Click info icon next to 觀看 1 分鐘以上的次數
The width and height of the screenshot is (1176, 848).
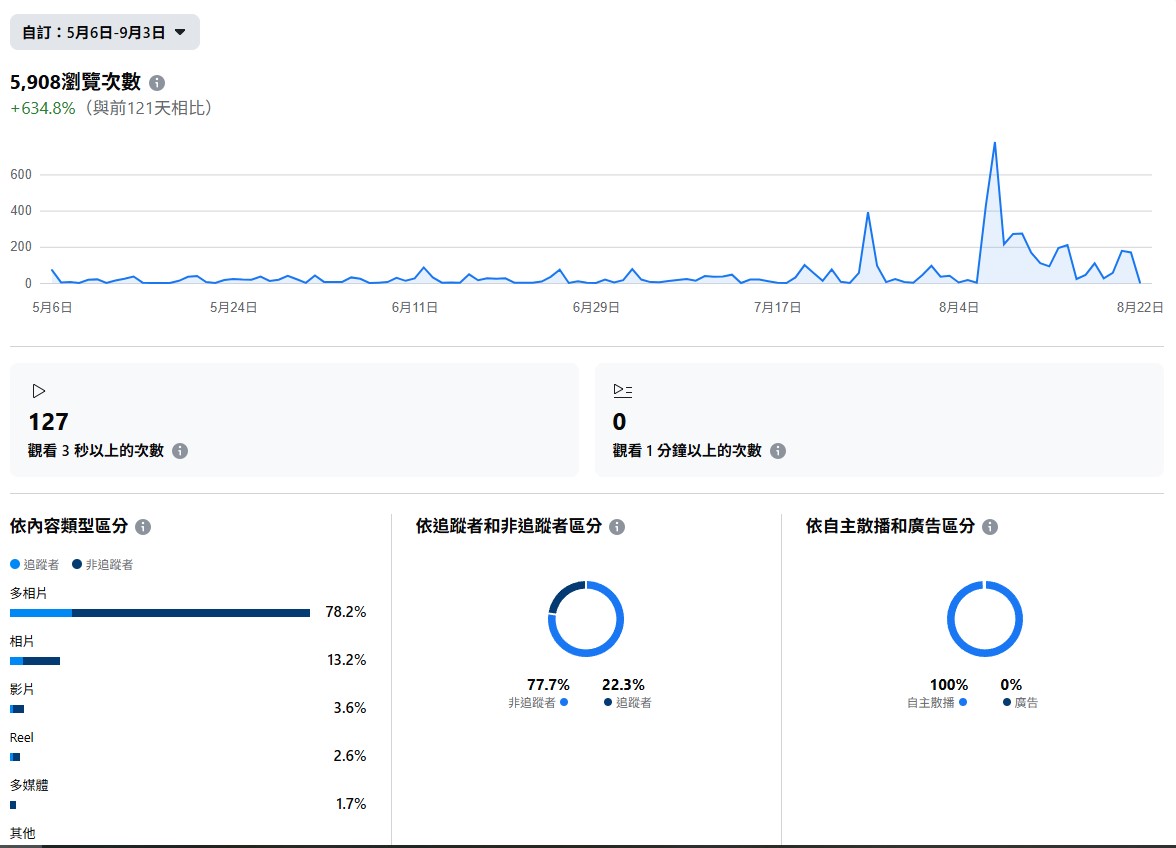click(x=778, y=451)
